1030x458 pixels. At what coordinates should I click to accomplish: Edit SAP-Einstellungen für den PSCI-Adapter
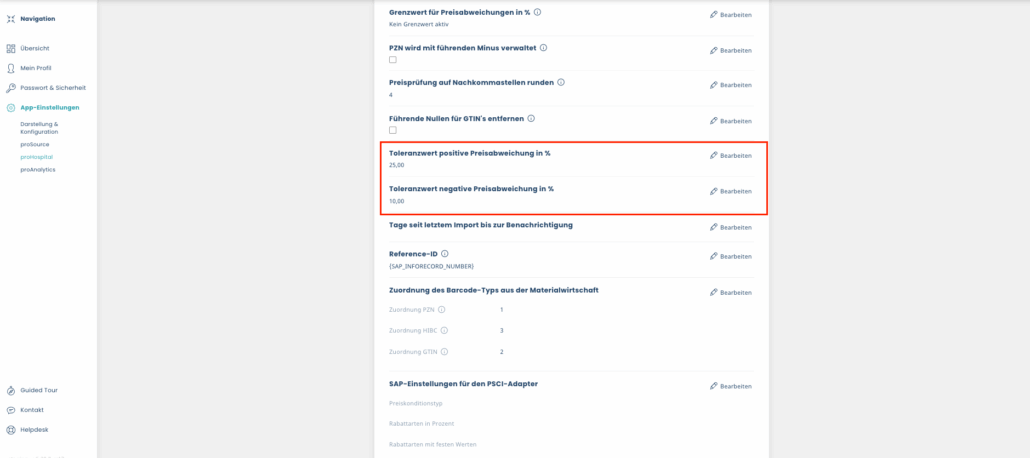[730, 386]
